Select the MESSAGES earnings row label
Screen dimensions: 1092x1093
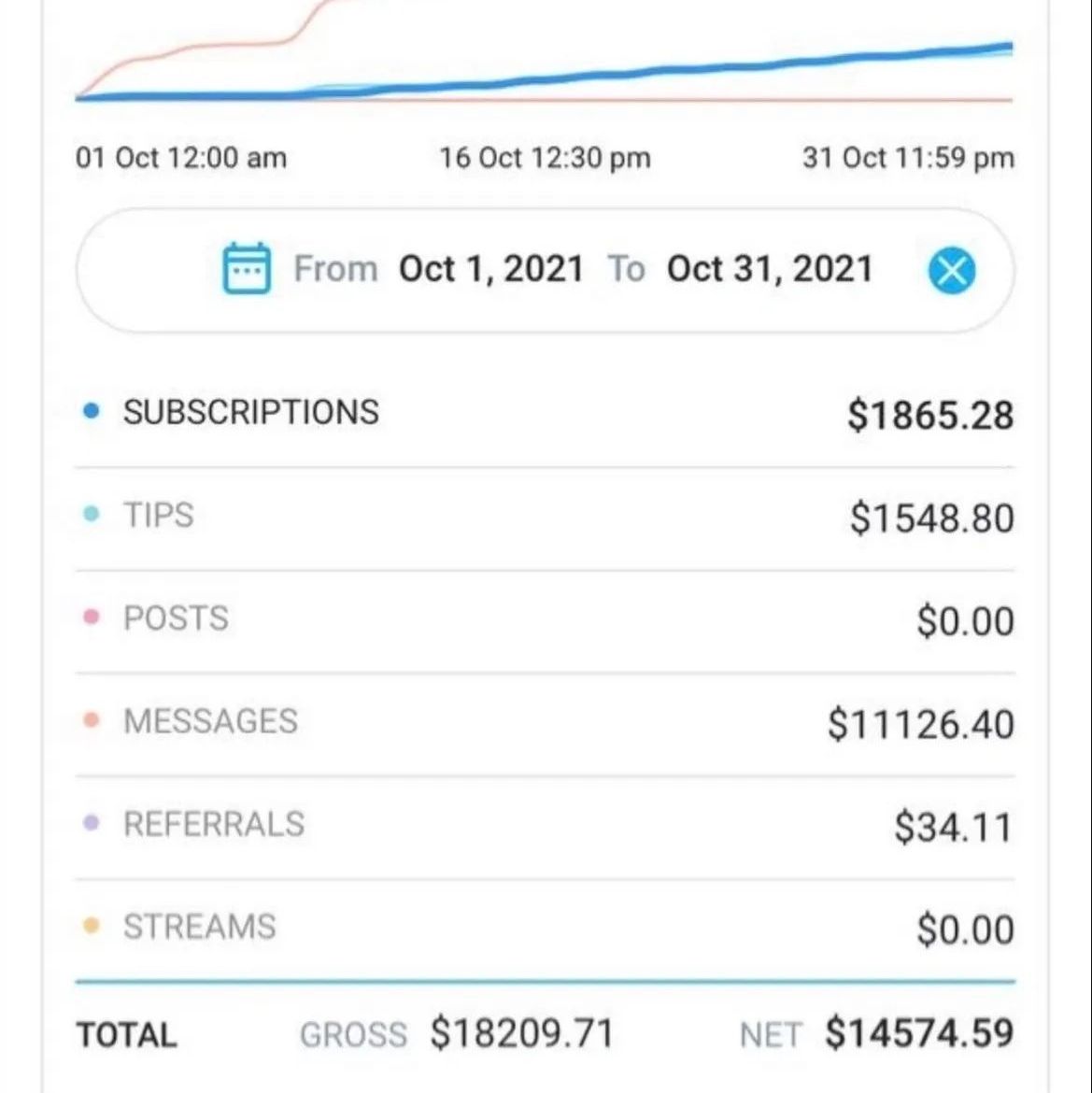[210, 721]
